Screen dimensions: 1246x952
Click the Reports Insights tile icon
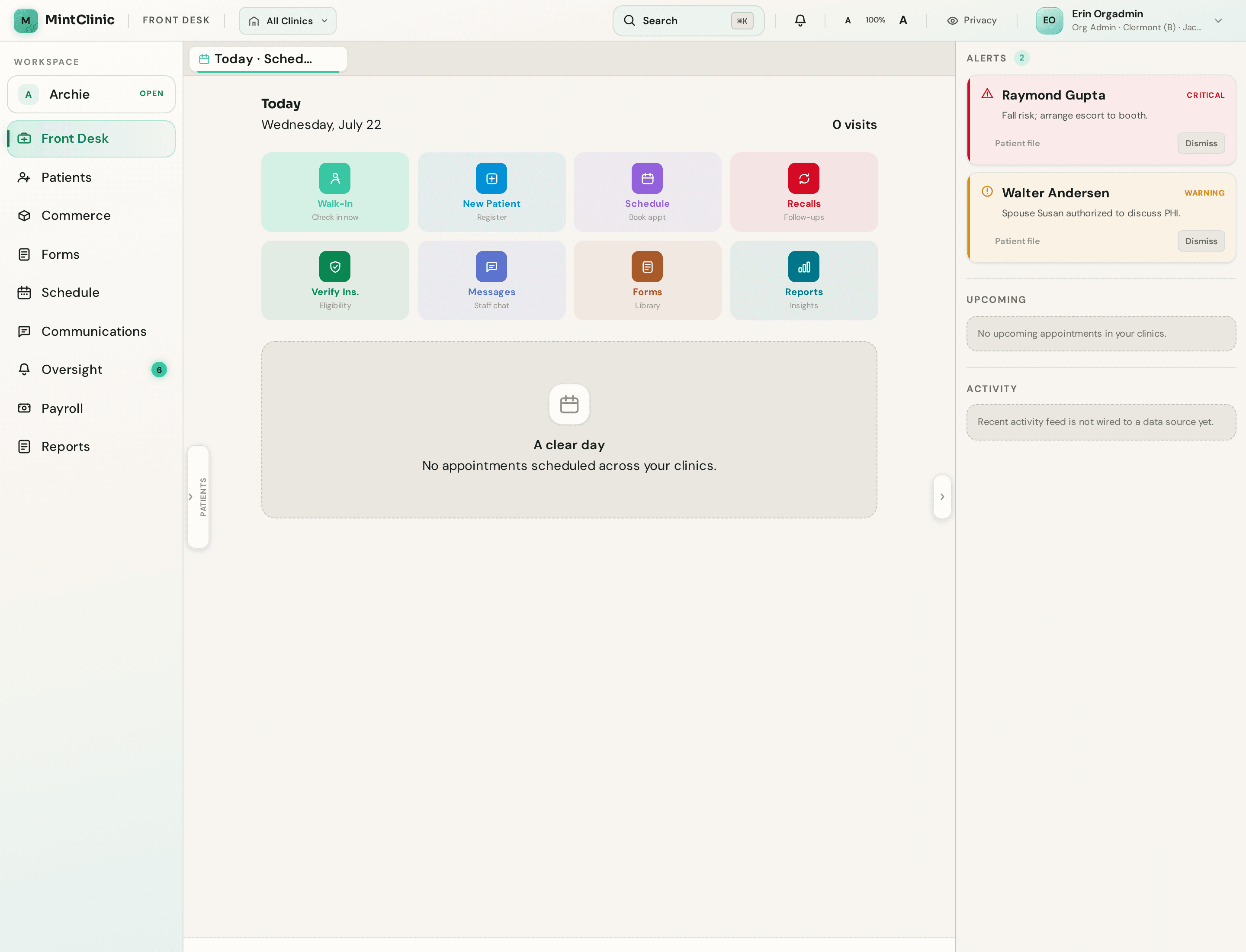(x=803, y=266)
